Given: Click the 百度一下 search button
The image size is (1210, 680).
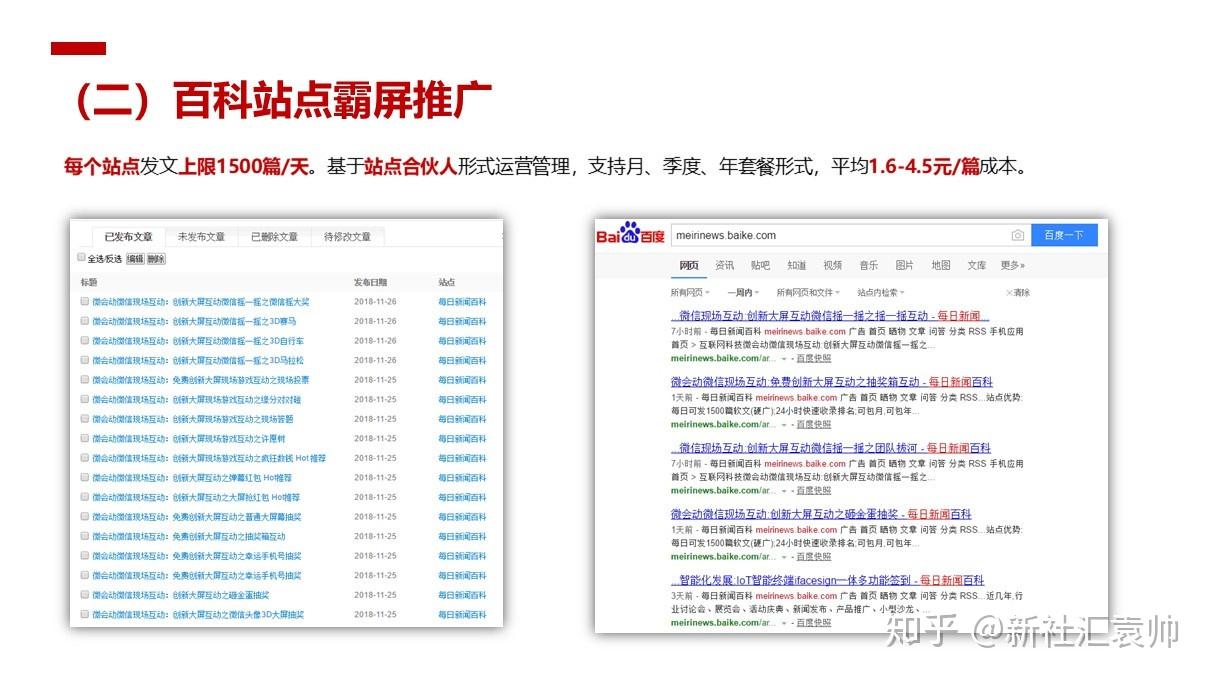Looking at the screenshot, I should (1064, 236).
